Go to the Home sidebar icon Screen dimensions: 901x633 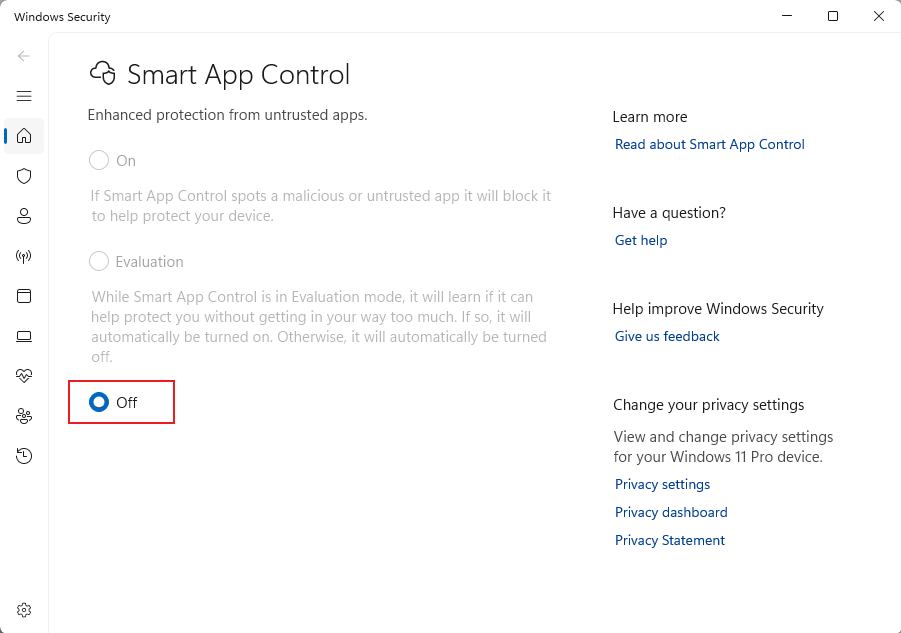pos(24,136)
